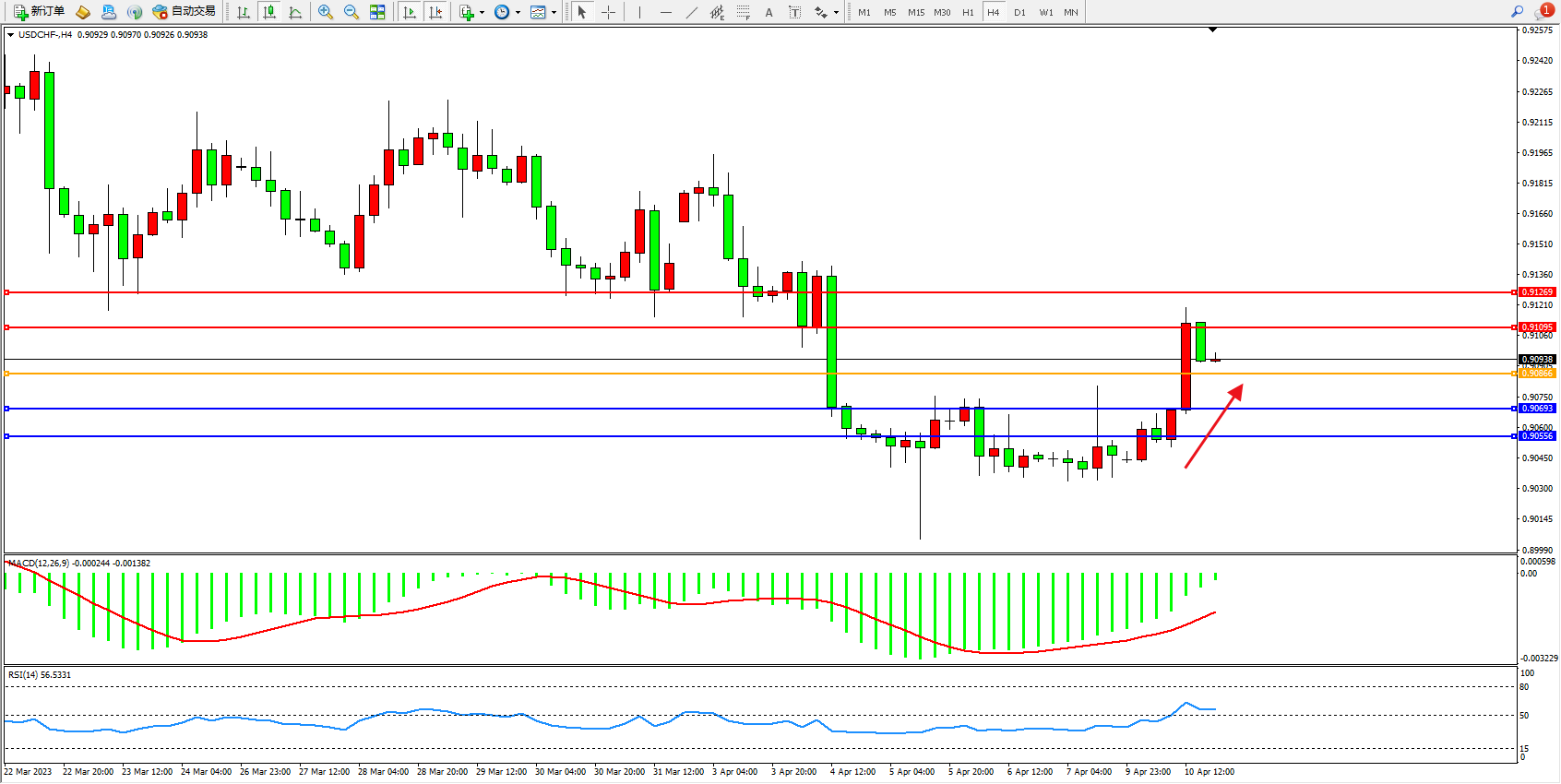Screen dimensions: 1561x784
Task: Click the red arrow drawn on chart
Action: [1212, 428]
